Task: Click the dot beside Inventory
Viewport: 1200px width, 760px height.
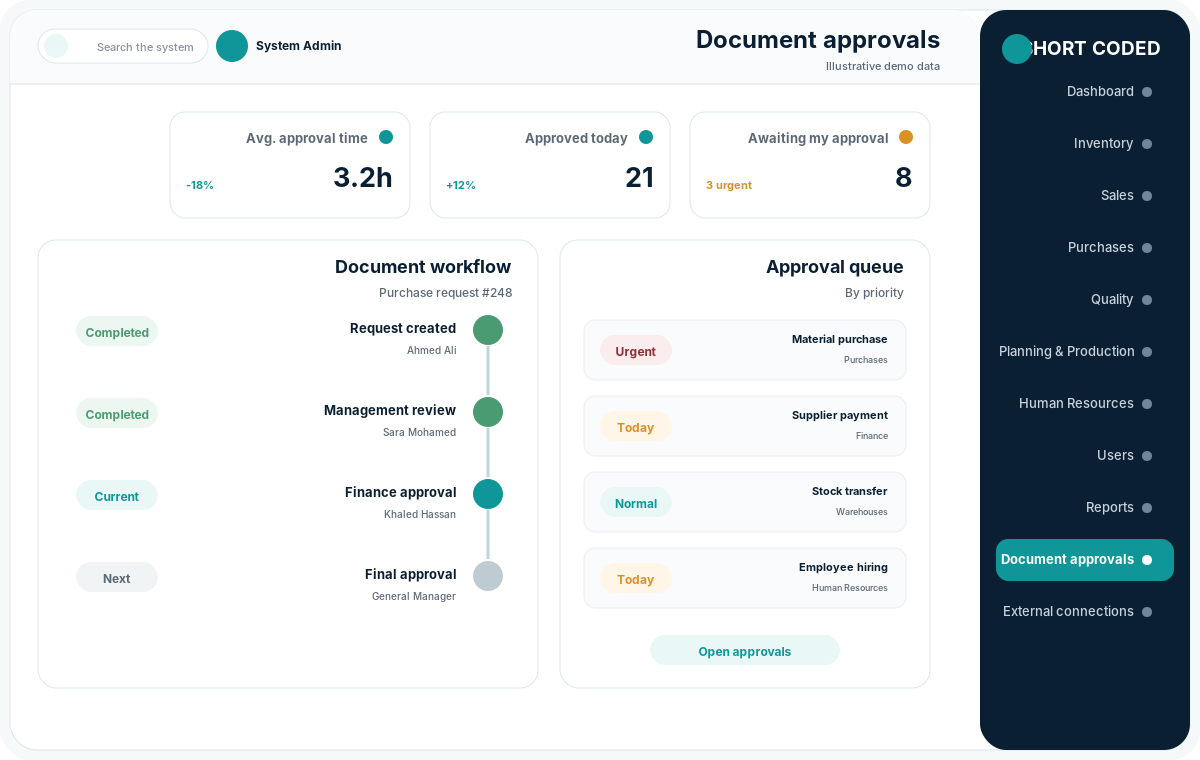Action: [x=1147, y=144]
